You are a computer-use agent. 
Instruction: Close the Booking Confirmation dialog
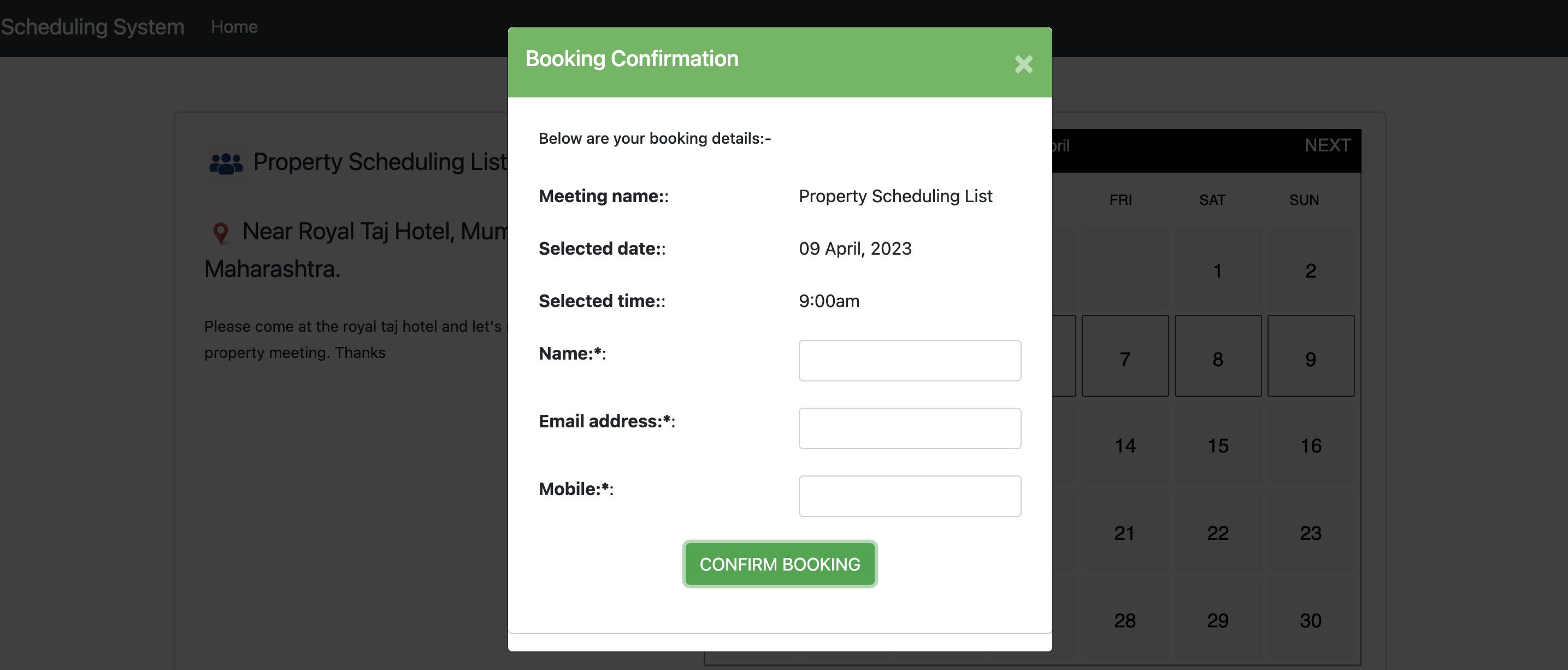1023,64
